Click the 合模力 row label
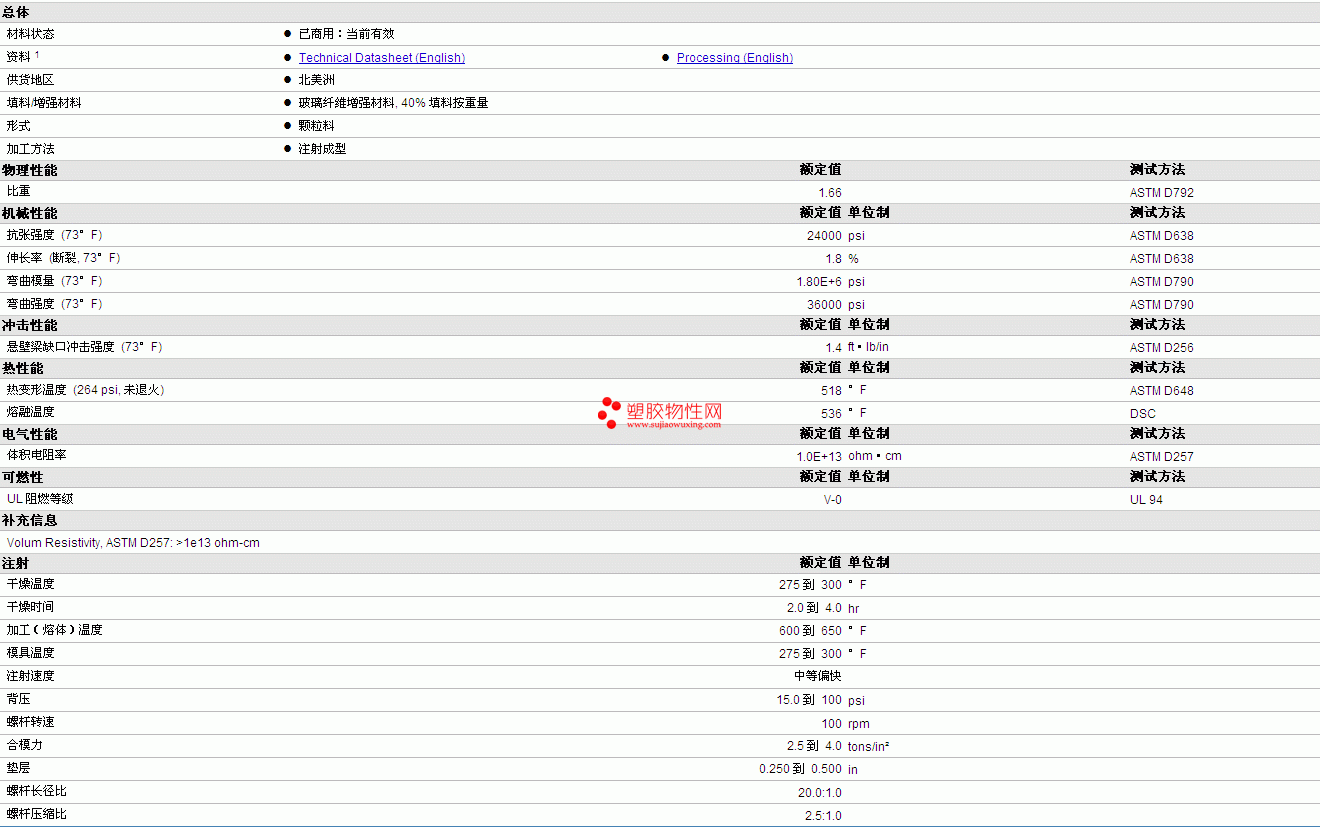 point(24,745)
